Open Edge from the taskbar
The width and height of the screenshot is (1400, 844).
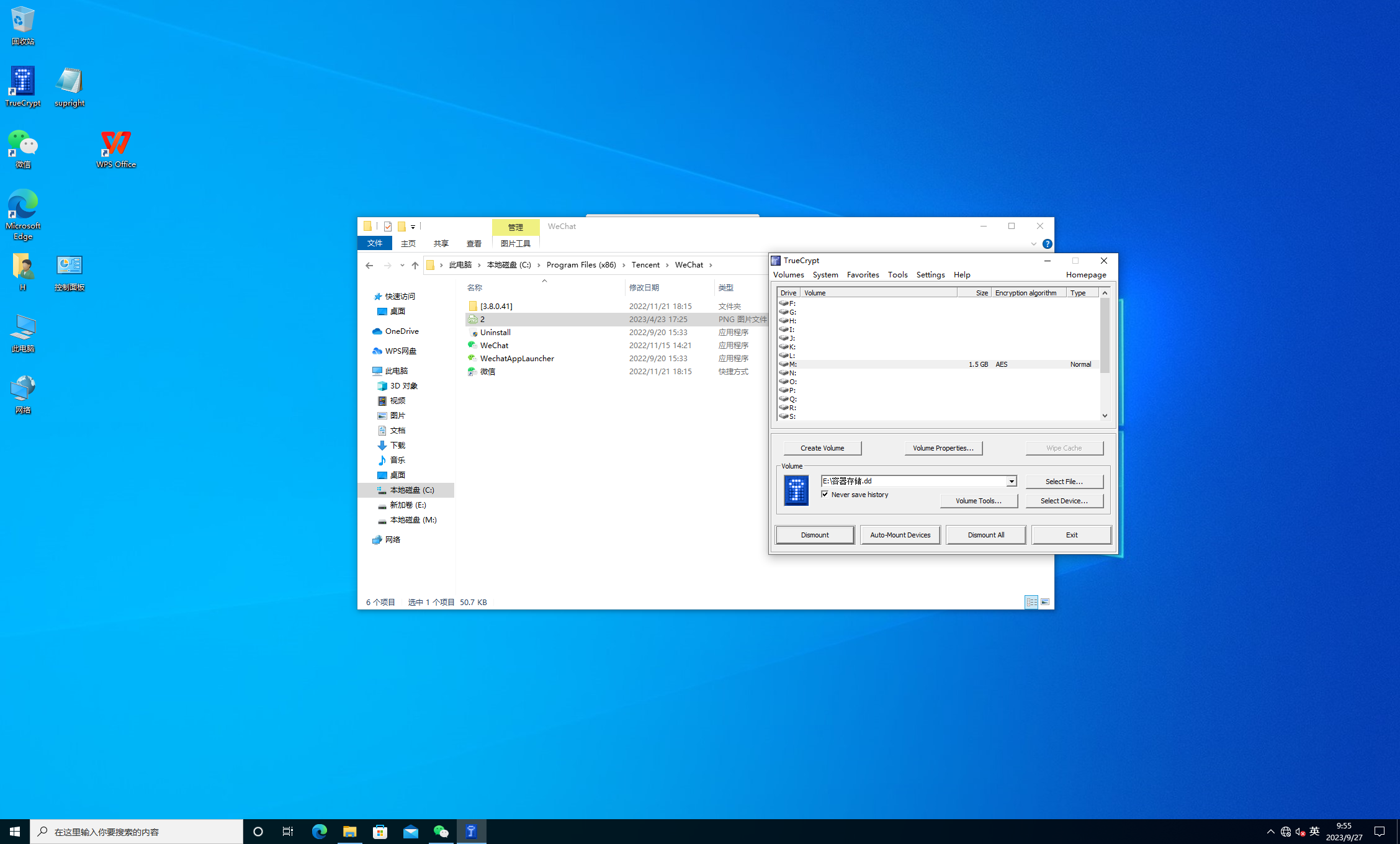tap(320, 832)
